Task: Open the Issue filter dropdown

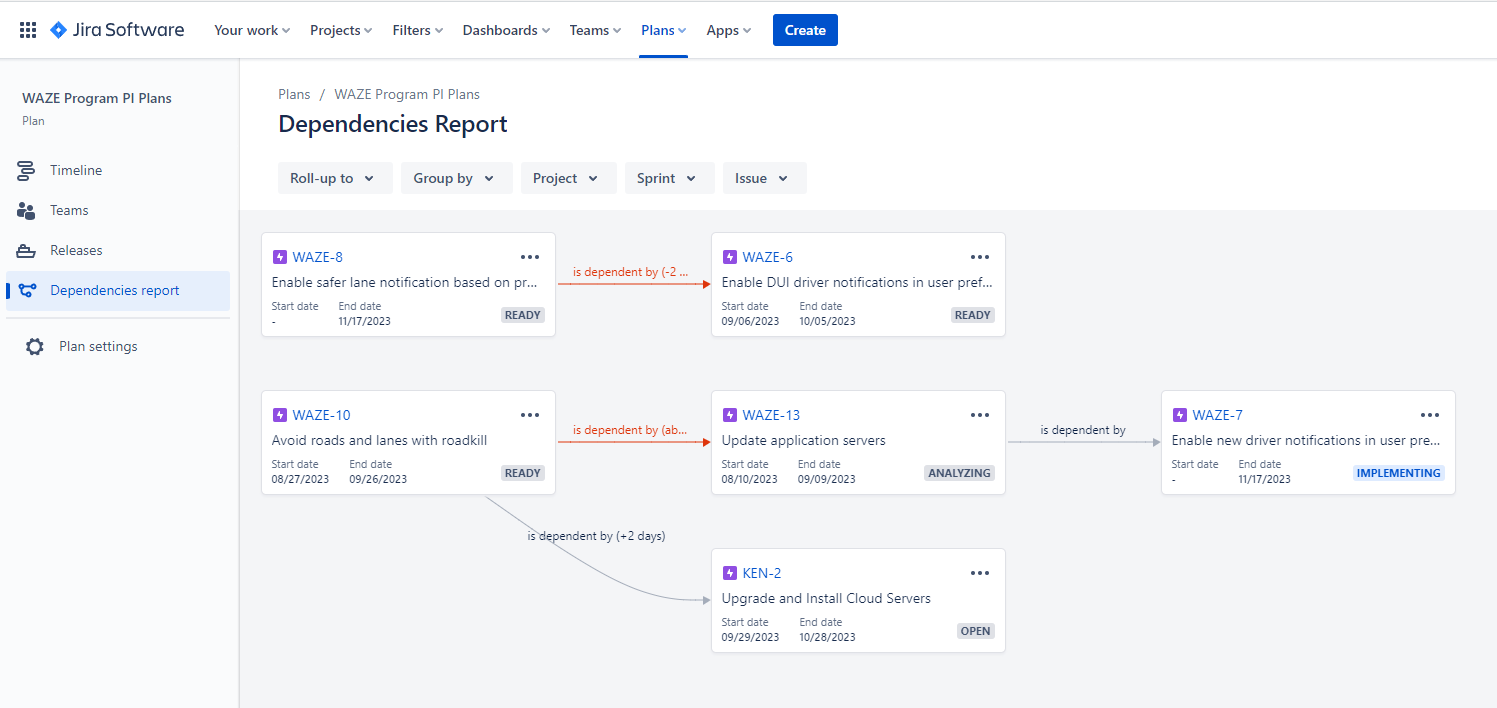Action: pos(765,178)
